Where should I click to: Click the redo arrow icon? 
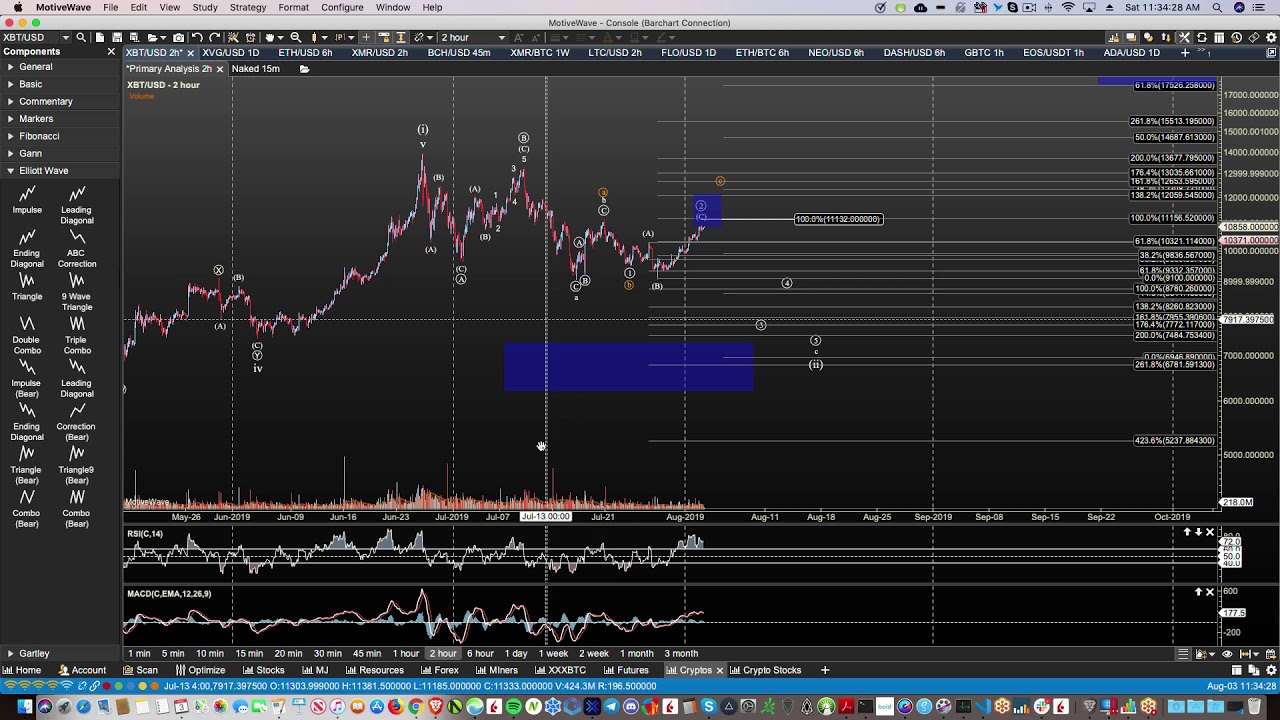click(x=214, y=37)
